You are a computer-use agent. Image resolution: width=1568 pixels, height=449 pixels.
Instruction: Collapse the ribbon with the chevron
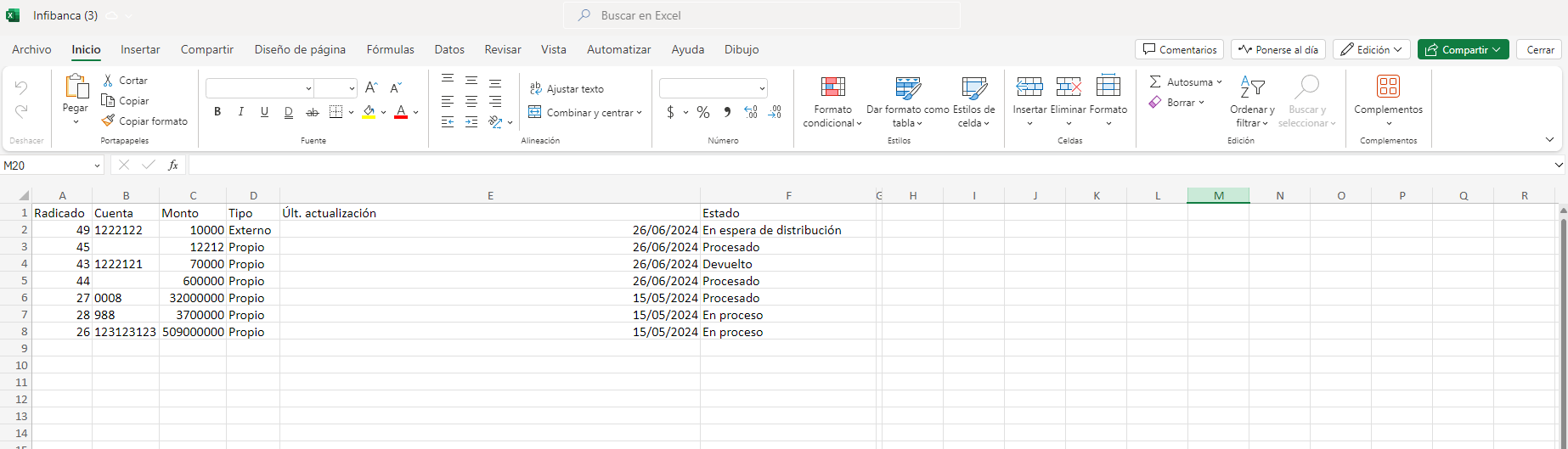coord(1549,139)
